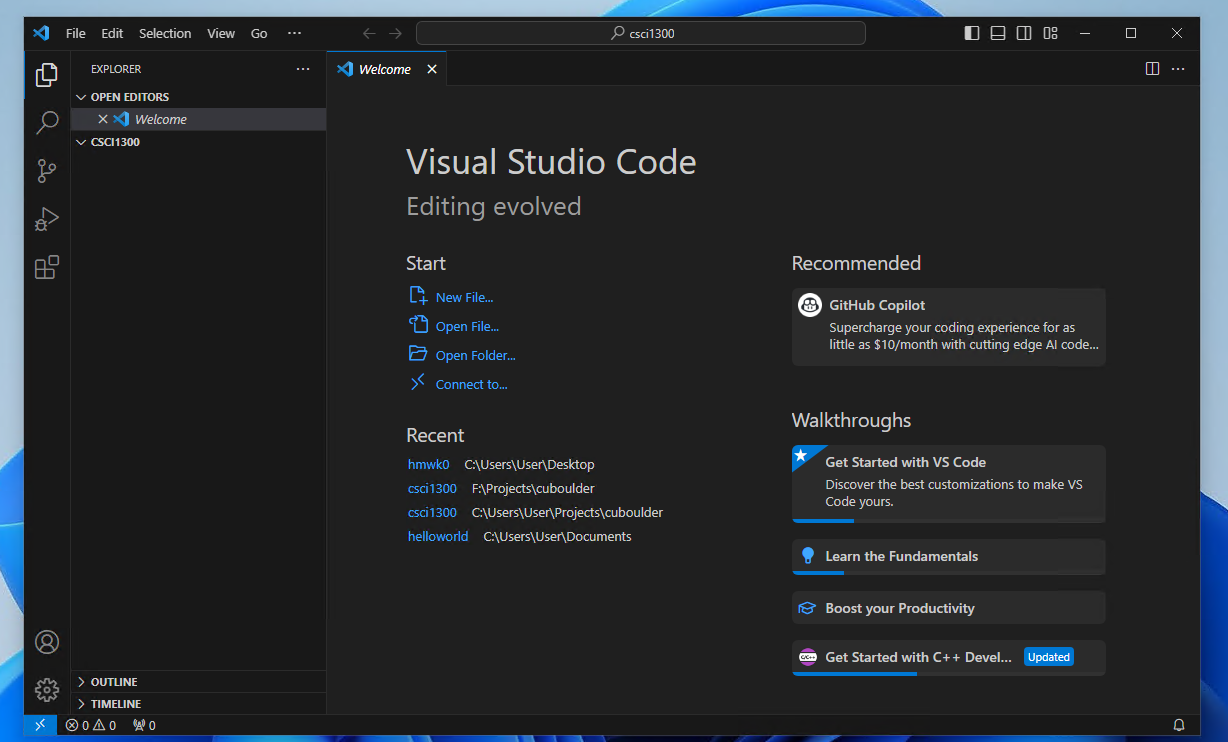Open Boost your Productivity walkthrough

tap(949, 608)
